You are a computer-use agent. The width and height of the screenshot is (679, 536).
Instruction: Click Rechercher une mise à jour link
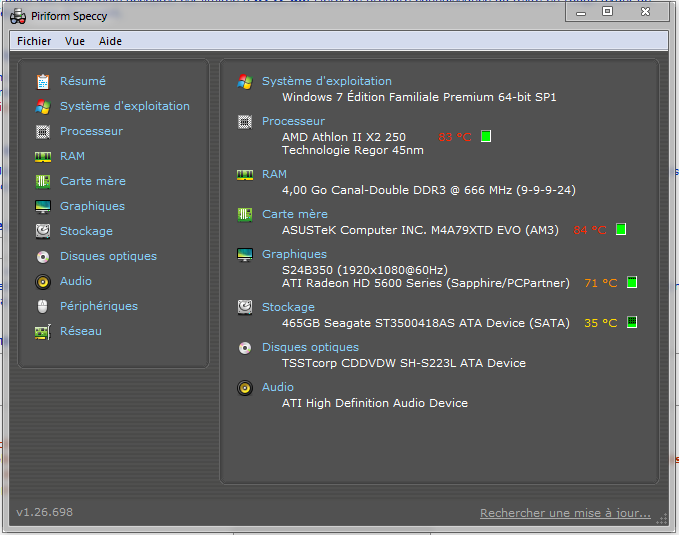pyautogui.click(x=565, y=513)
